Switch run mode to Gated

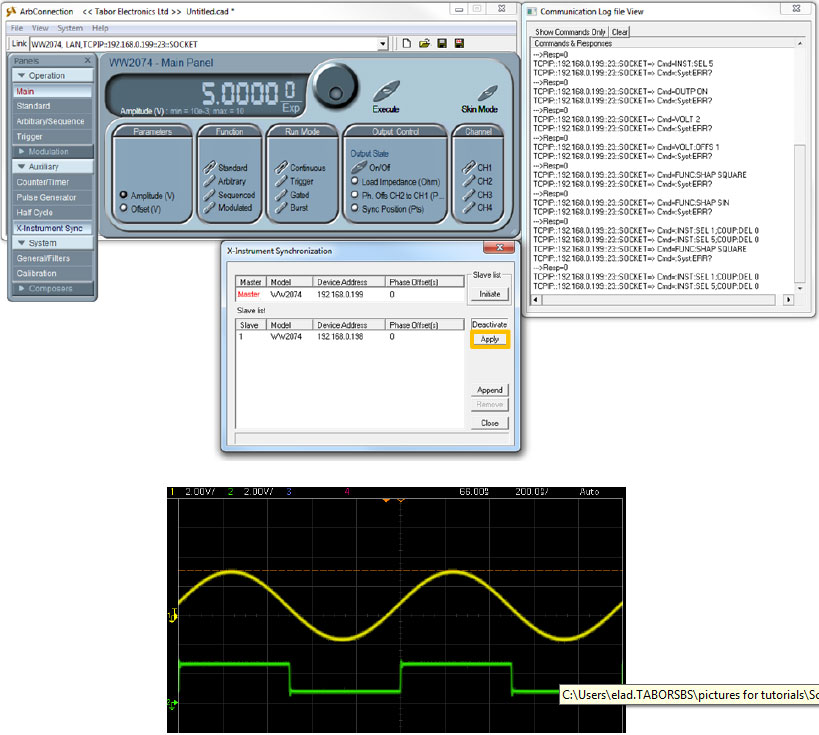[x=283, y=195]
